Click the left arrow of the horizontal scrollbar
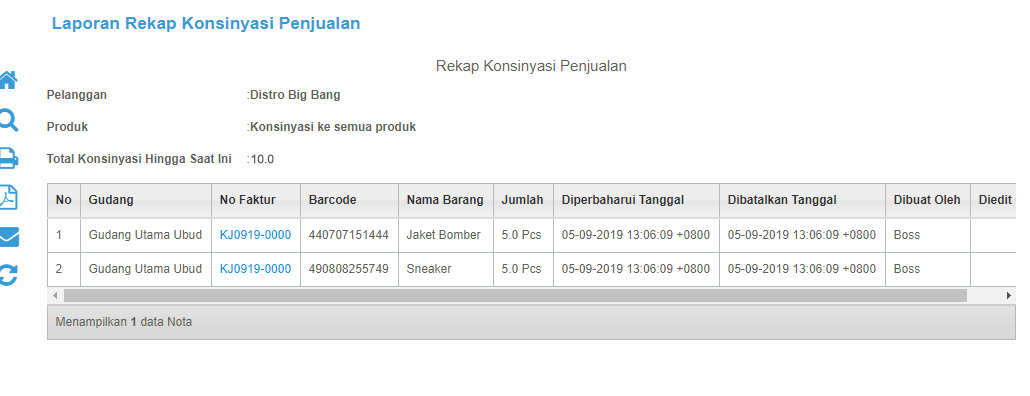The height and width of the screenshot is (396, 1030). [55, 296]
